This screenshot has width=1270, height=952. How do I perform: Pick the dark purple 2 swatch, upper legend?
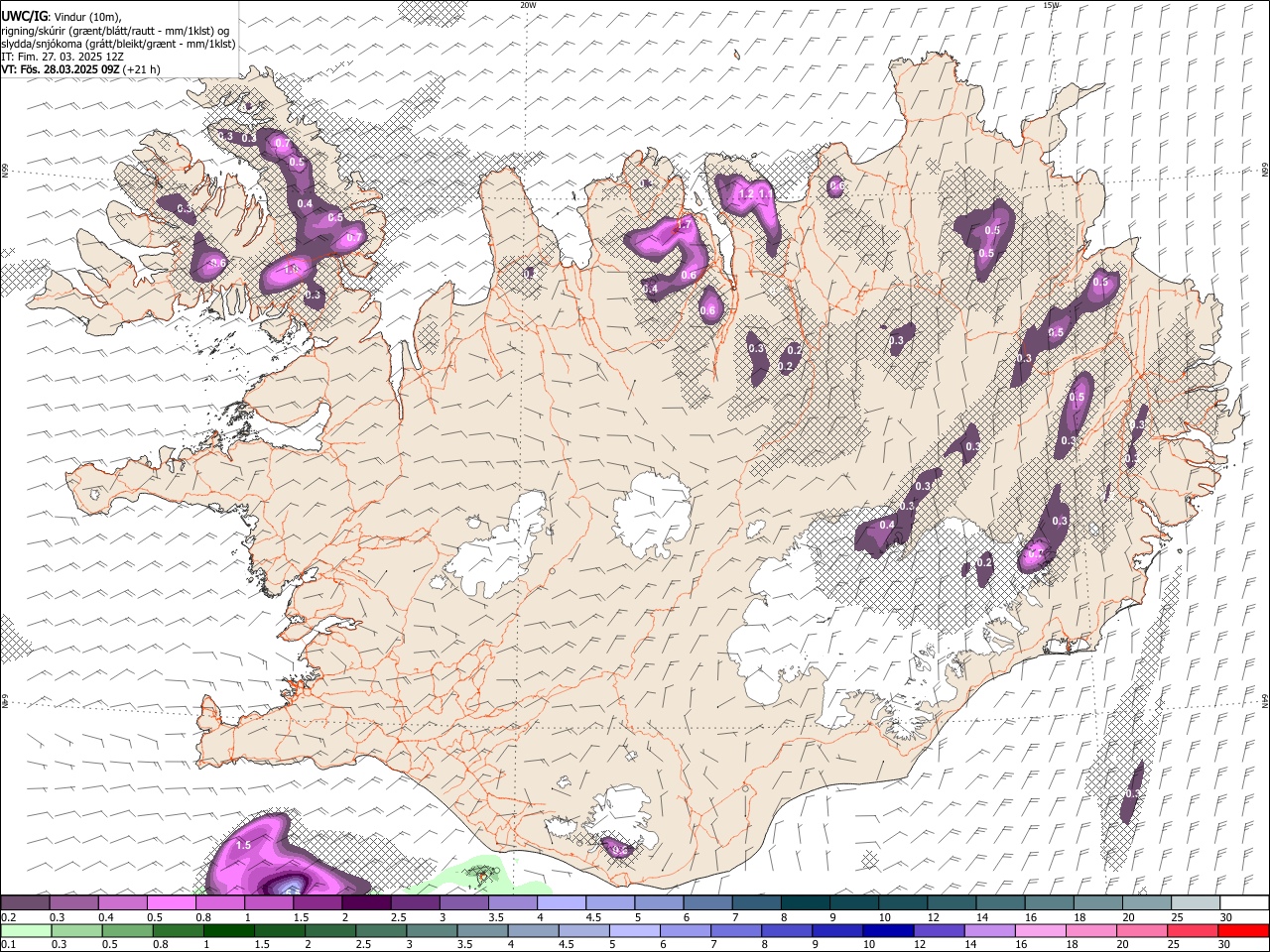tap(366, 902)
